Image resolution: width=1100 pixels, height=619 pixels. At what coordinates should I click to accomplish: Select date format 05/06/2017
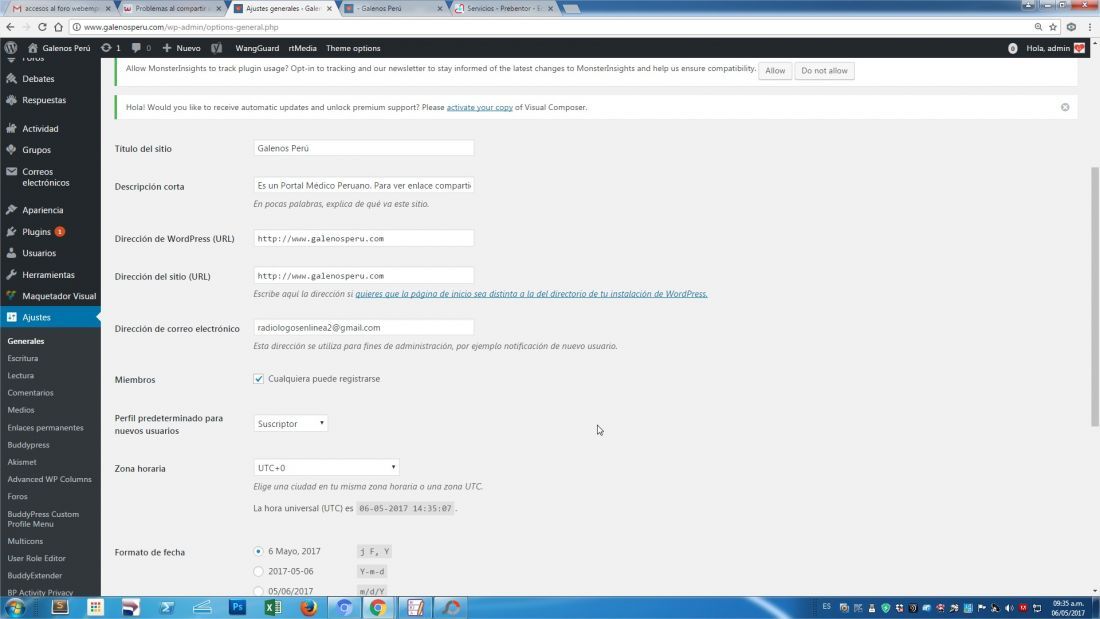(258, 591)
